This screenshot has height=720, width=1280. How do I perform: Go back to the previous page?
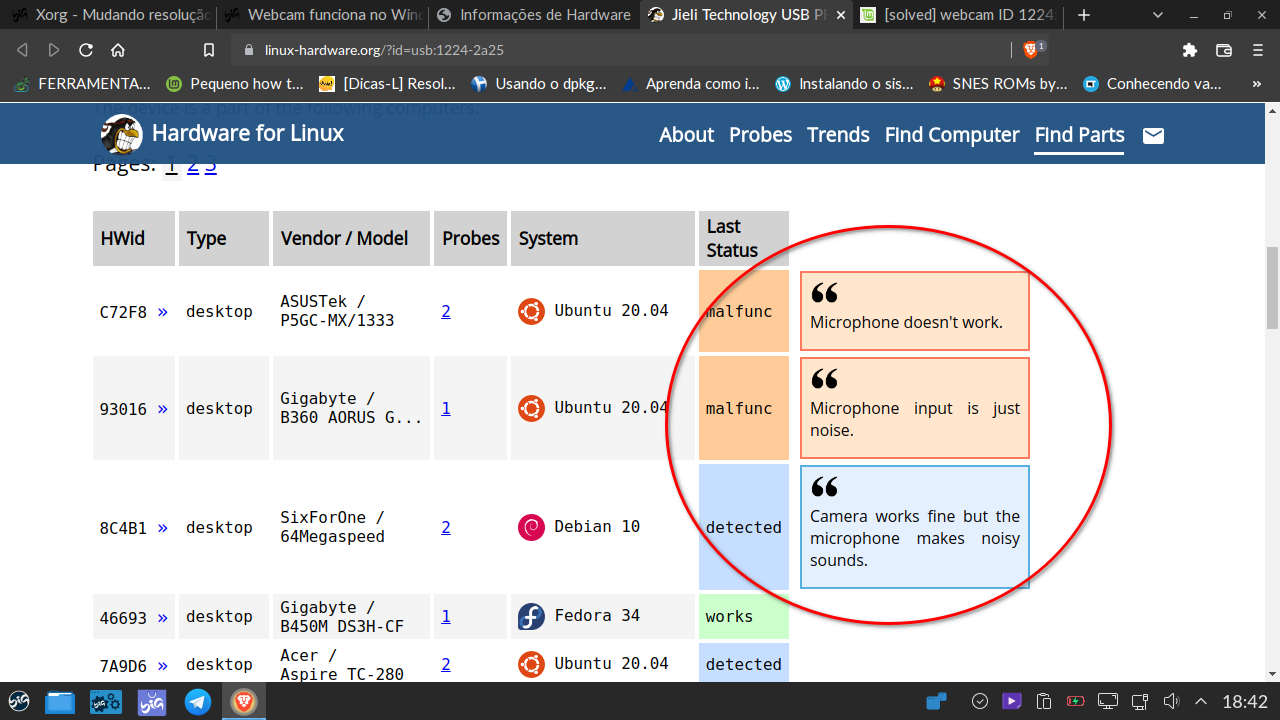point(22,50)
